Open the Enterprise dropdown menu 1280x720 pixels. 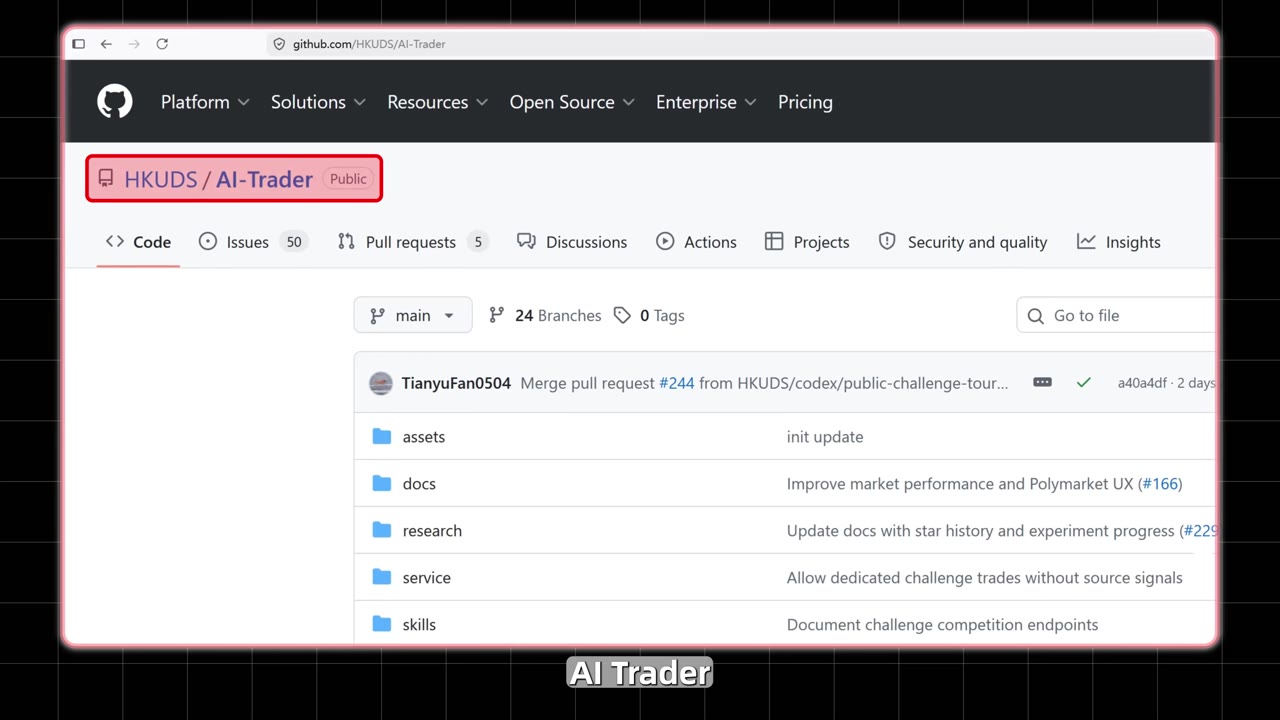(x=706, y=102)
